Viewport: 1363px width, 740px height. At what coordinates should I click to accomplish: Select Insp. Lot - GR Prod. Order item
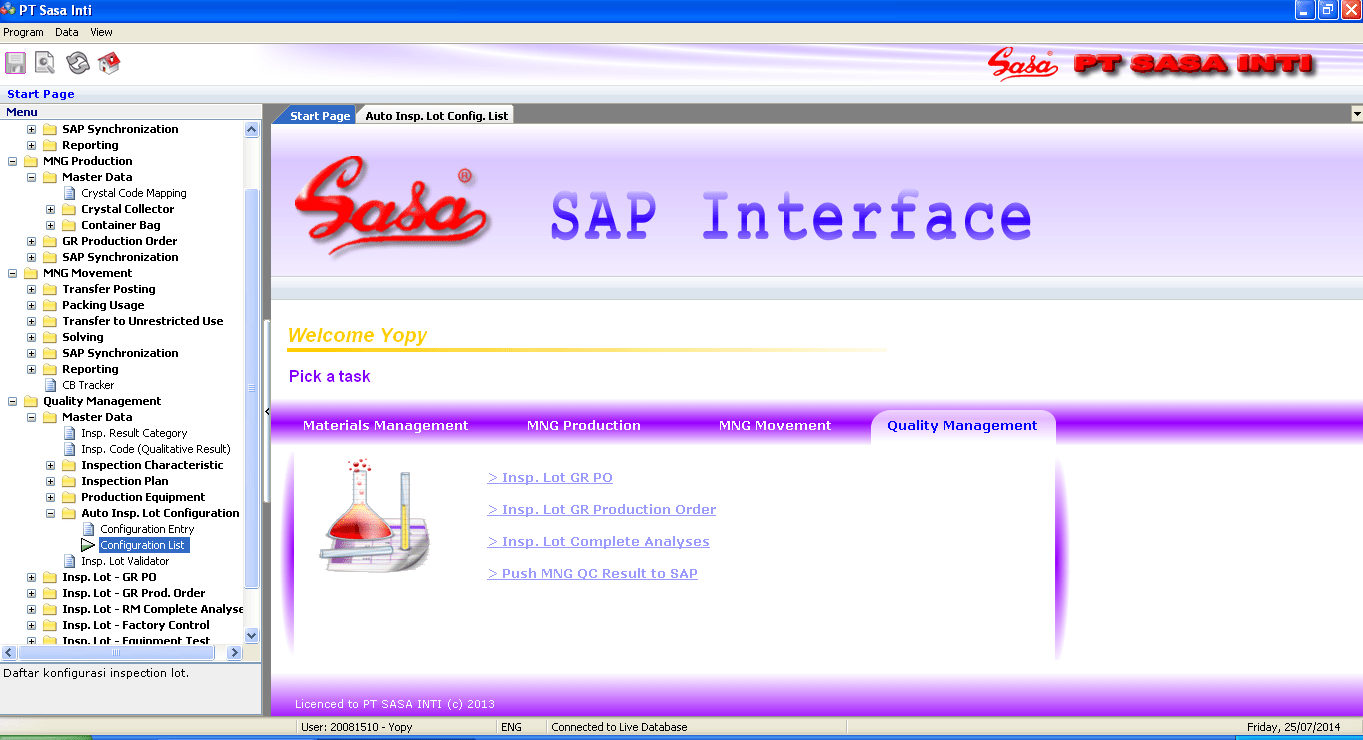[133, 593]
